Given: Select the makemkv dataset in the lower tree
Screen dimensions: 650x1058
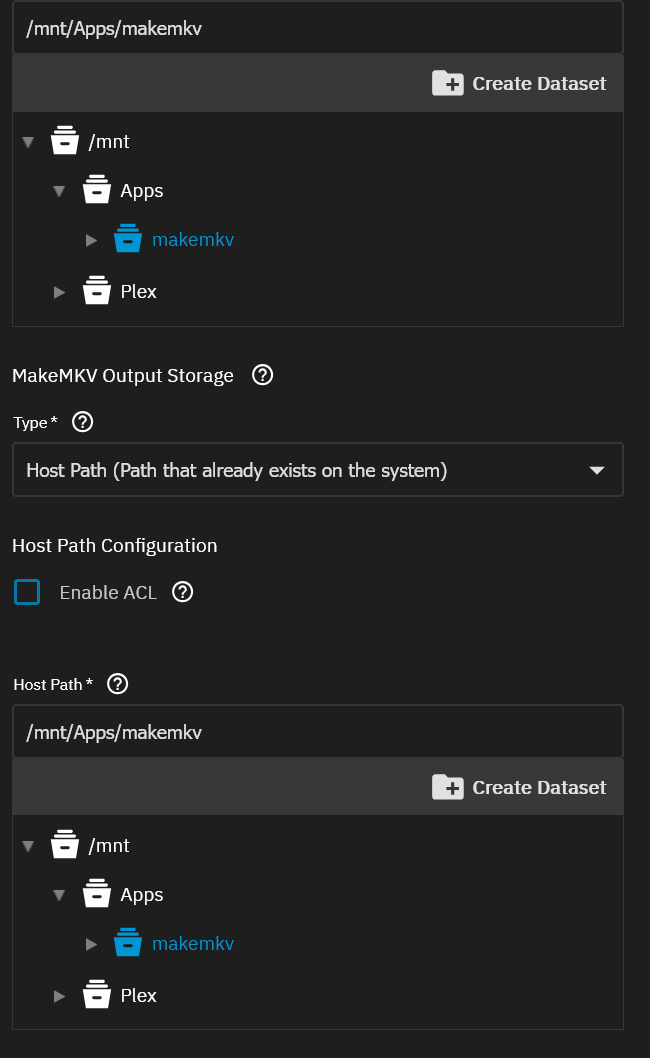Looking at the screenshot, I should [192, 944].
